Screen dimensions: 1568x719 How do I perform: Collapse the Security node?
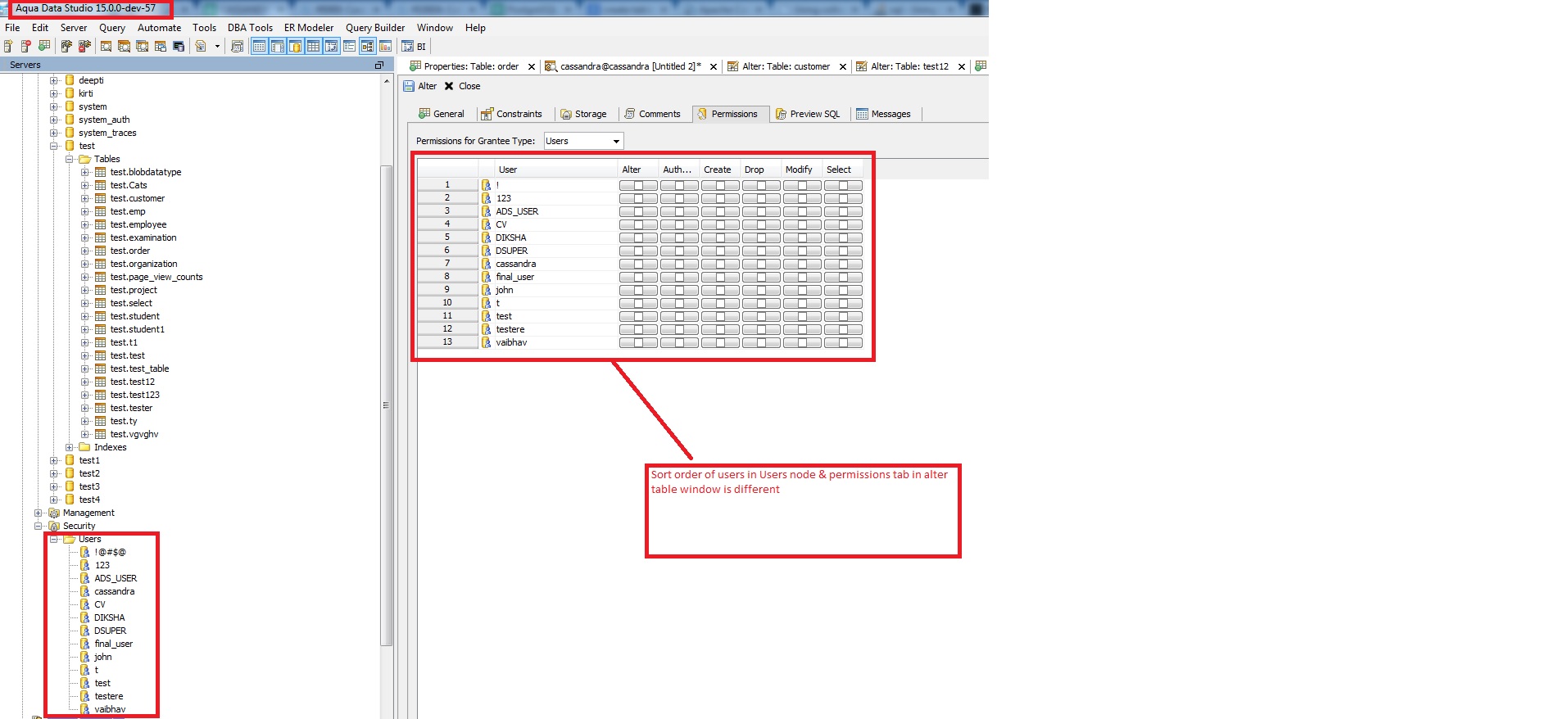click(x=39, y=526)
